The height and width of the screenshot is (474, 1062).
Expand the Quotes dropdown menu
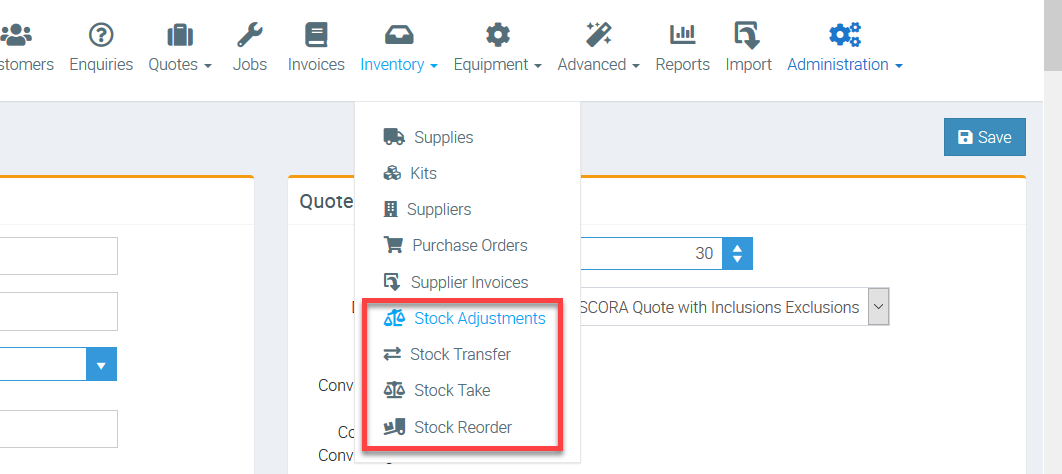tap(180, 65)
